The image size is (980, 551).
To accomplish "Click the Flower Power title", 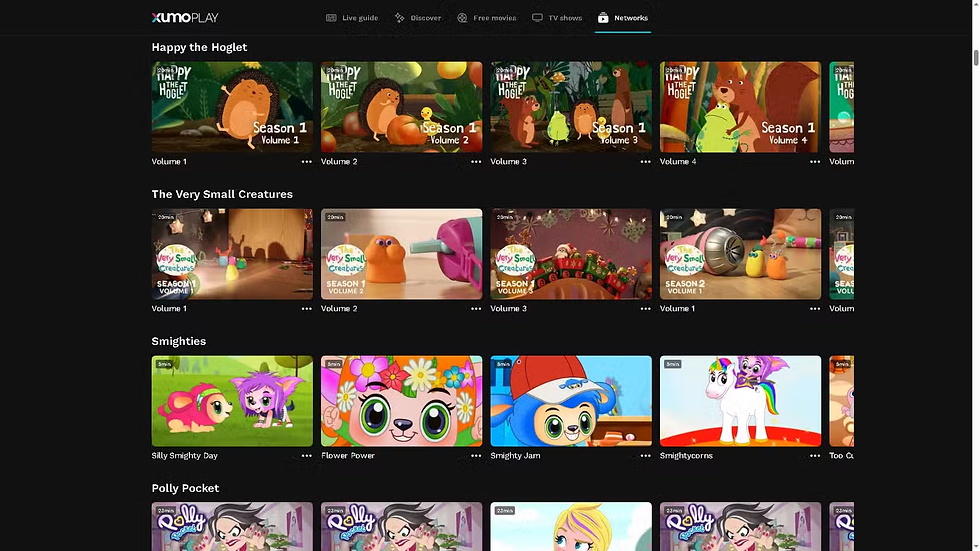I will click(x=348, y=455).
